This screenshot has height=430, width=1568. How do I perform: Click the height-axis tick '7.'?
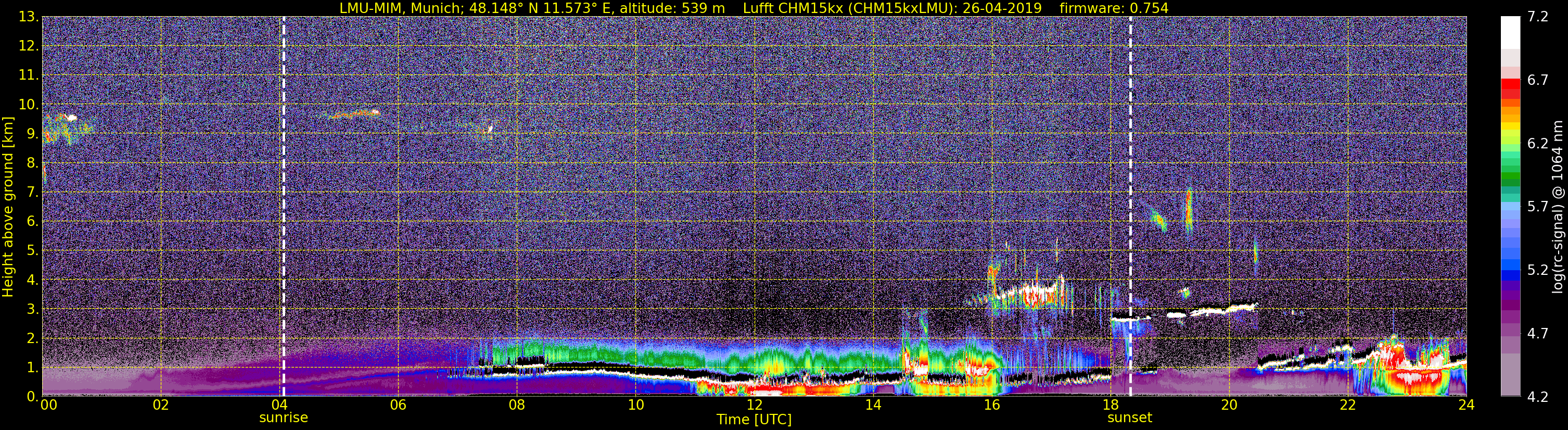[32, 193]
